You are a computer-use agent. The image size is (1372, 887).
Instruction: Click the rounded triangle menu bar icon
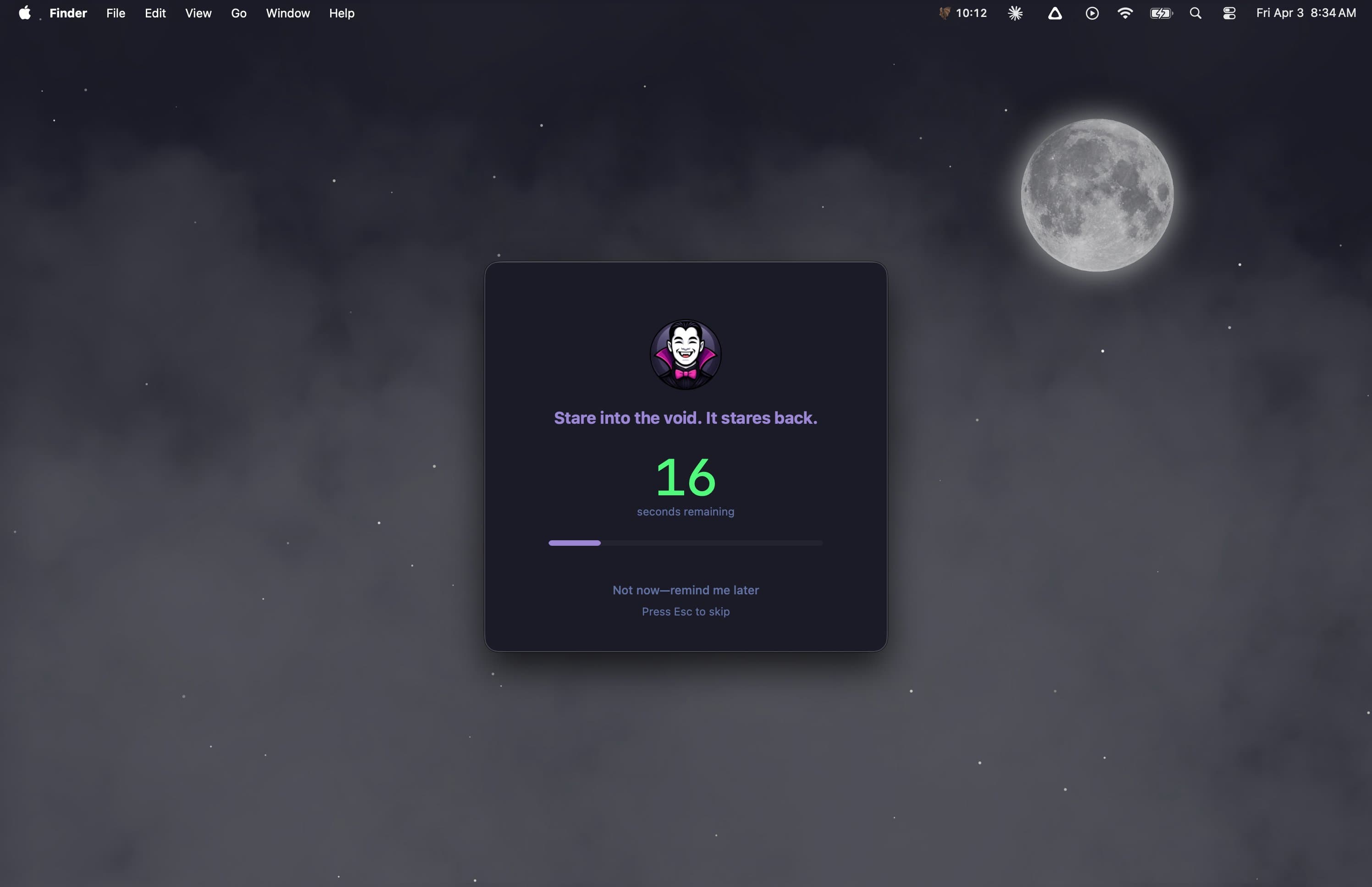1054,13
